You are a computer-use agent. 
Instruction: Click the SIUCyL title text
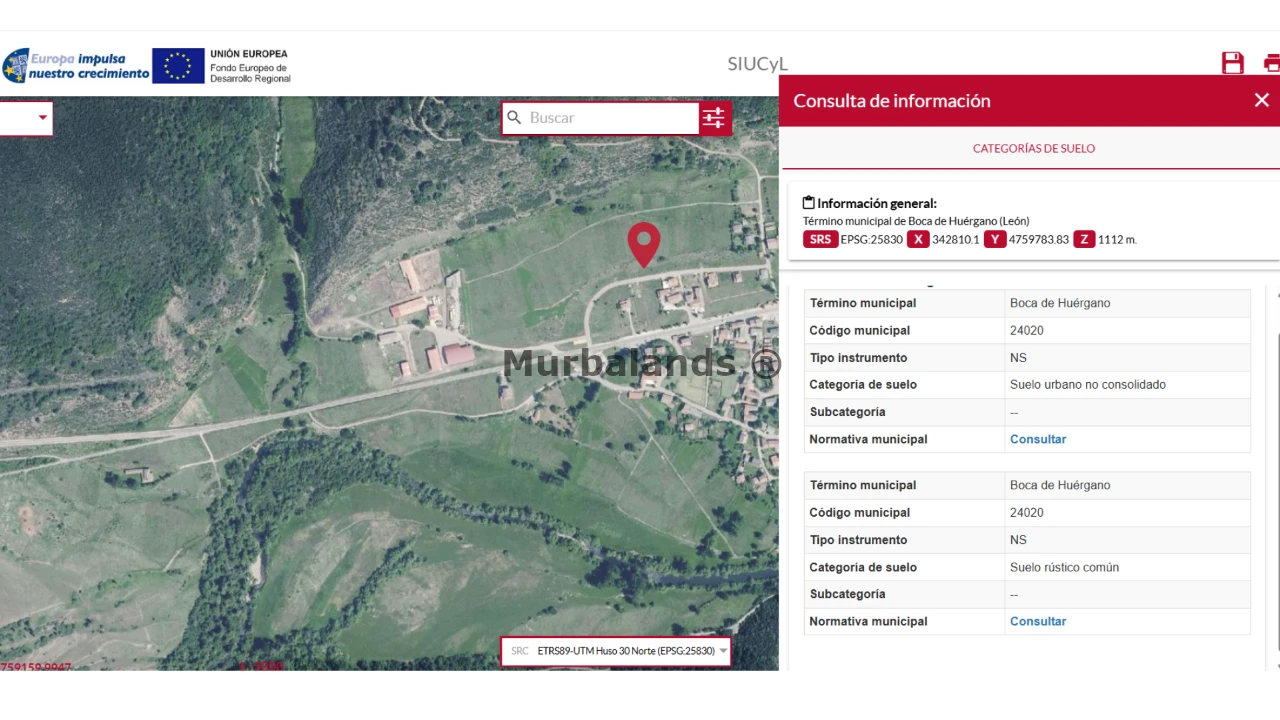coord(758,64)
